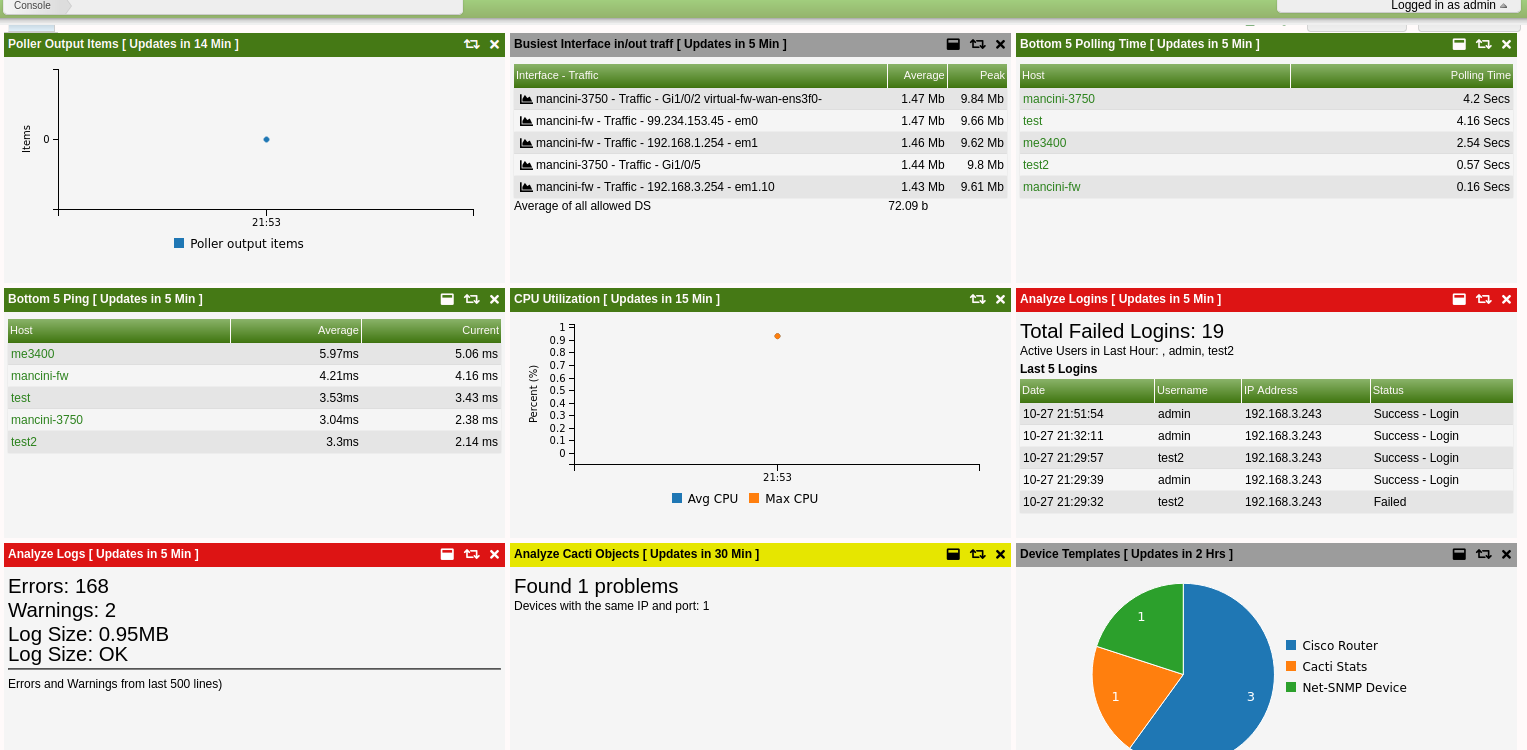Click Cisco Router blue legend swatch
1527x750 pixels.
point(1291,646)
